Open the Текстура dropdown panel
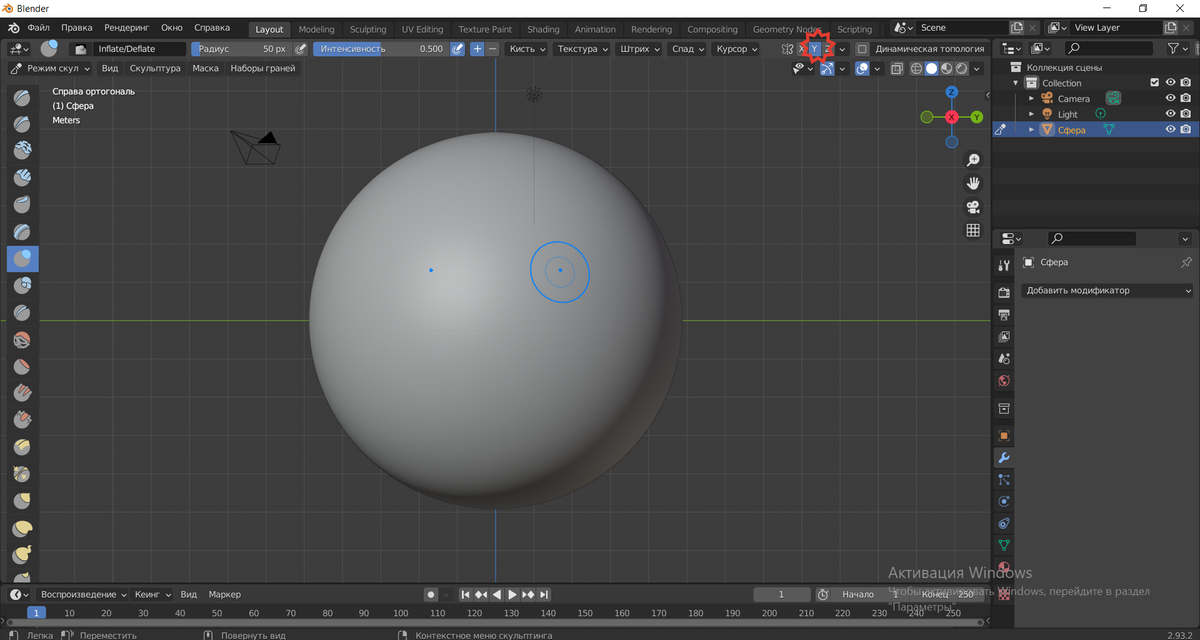 coord(583,49)
